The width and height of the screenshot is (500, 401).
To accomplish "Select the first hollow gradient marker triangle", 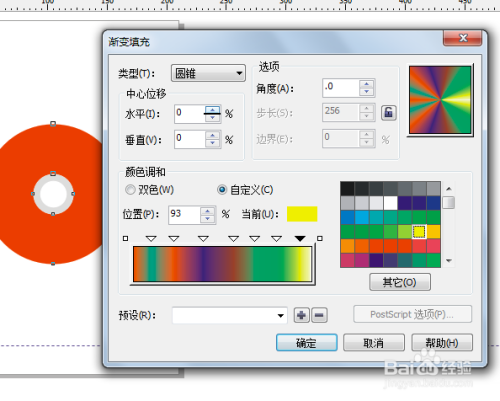I will pyautogui.click(x=151, y=238).
